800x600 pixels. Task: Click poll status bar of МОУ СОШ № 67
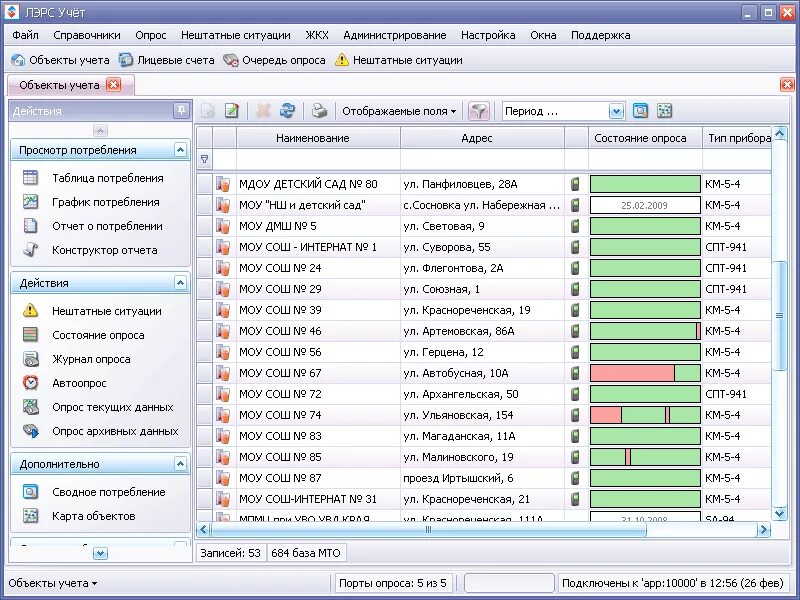pyautogui.click(x=645, y=373)
